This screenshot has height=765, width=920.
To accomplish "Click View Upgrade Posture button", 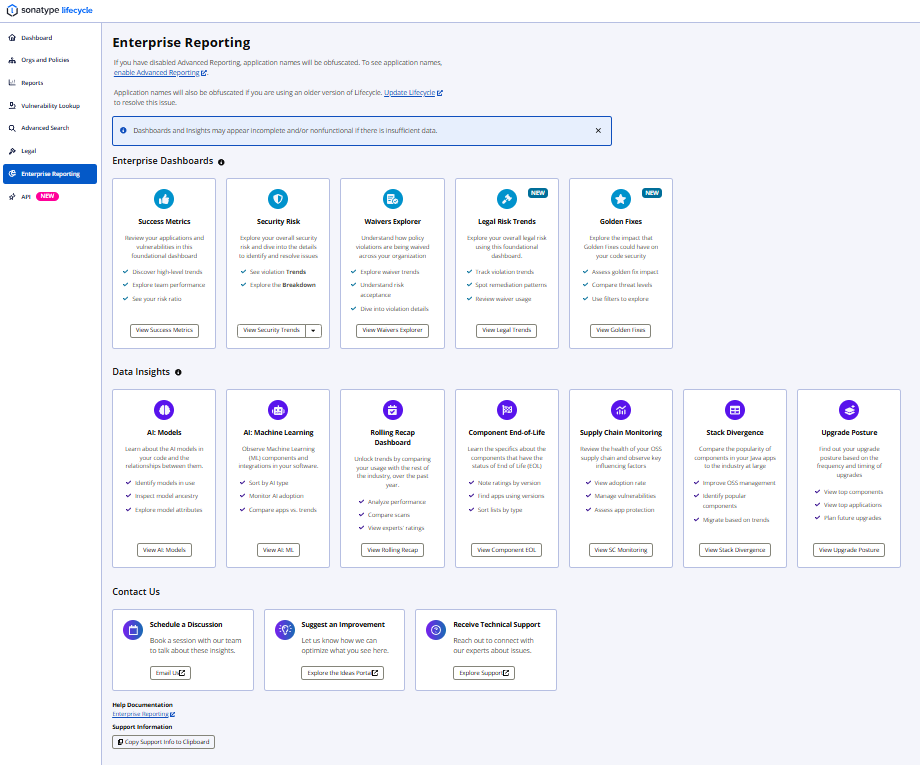I will (x=849, y=550).
